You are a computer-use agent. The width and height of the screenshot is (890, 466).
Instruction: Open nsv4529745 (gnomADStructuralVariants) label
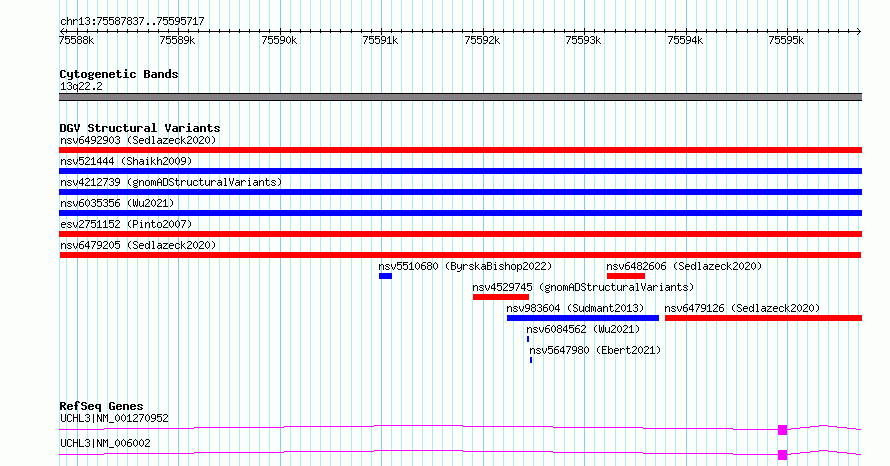tap(583, 287)
